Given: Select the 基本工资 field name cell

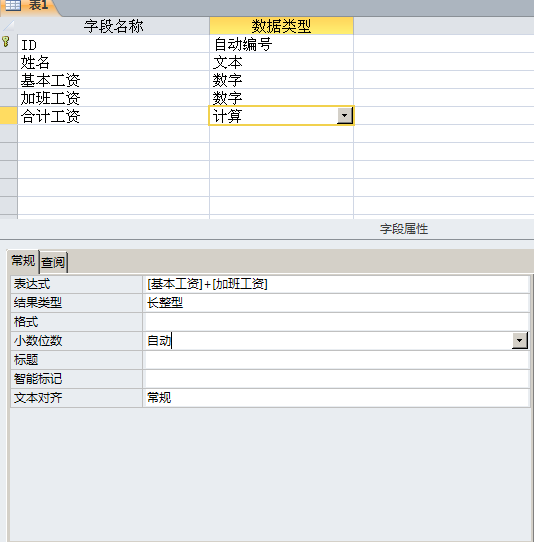Looking at the screenshot, I should 113,80.
